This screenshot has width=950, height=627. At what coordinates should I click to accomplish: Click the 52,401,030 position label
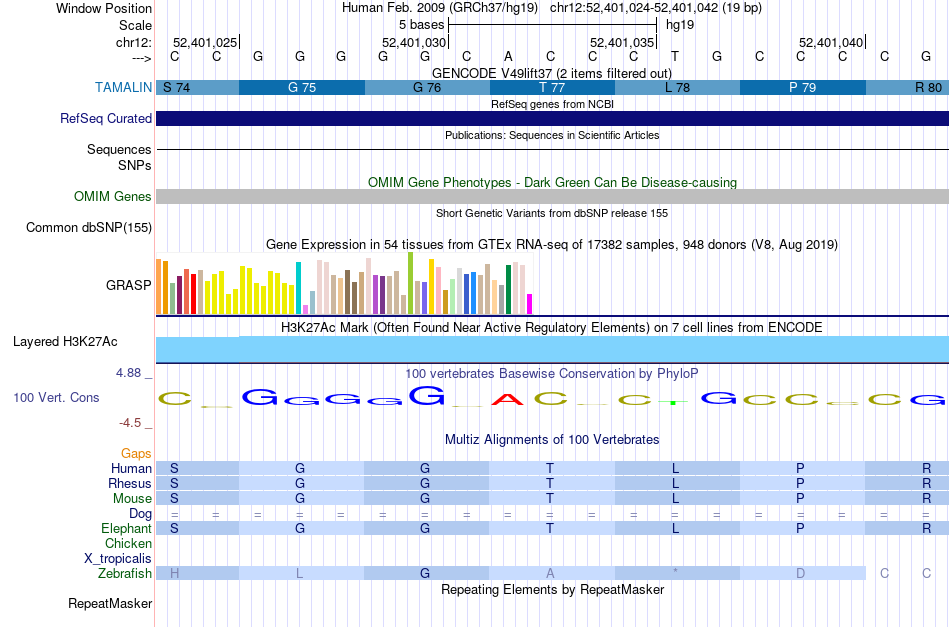(x=414, y=42)
